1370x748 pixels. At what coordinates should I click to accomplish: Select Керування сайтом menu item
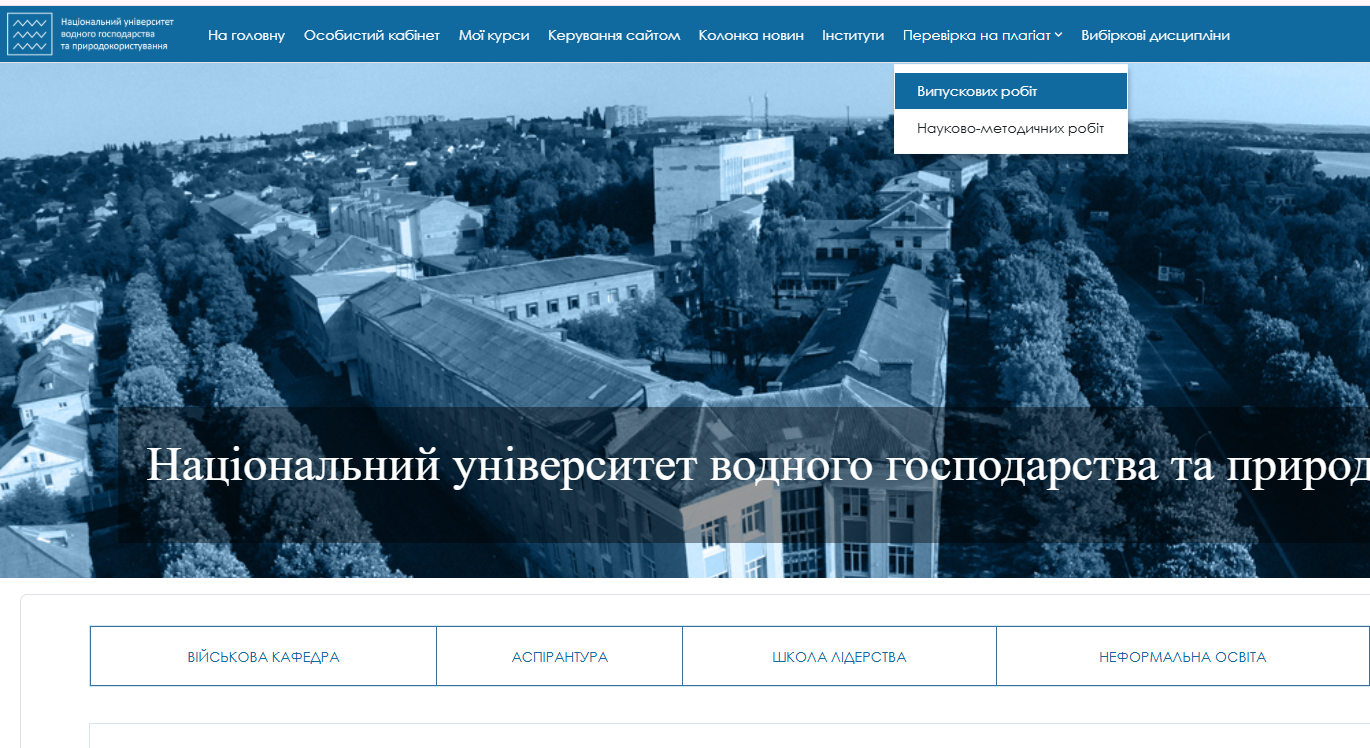[x=613, y=35]
